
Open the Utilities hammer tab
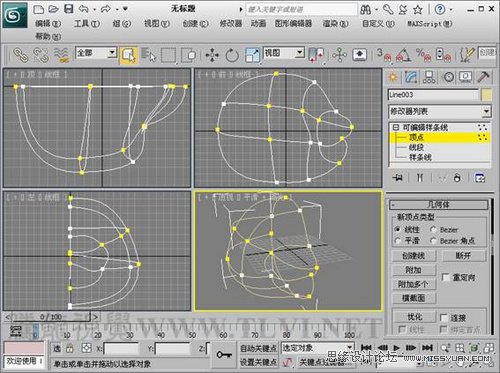483,77
